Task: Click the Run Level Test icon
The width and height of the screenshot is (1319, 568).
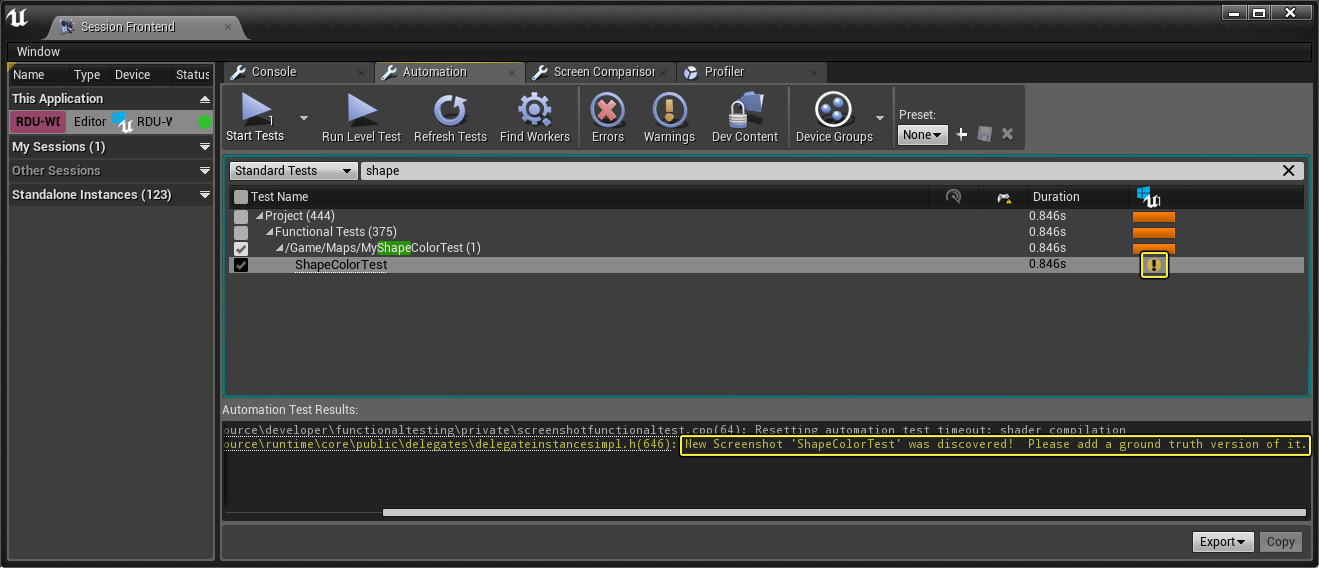Action: click(361, 109)
